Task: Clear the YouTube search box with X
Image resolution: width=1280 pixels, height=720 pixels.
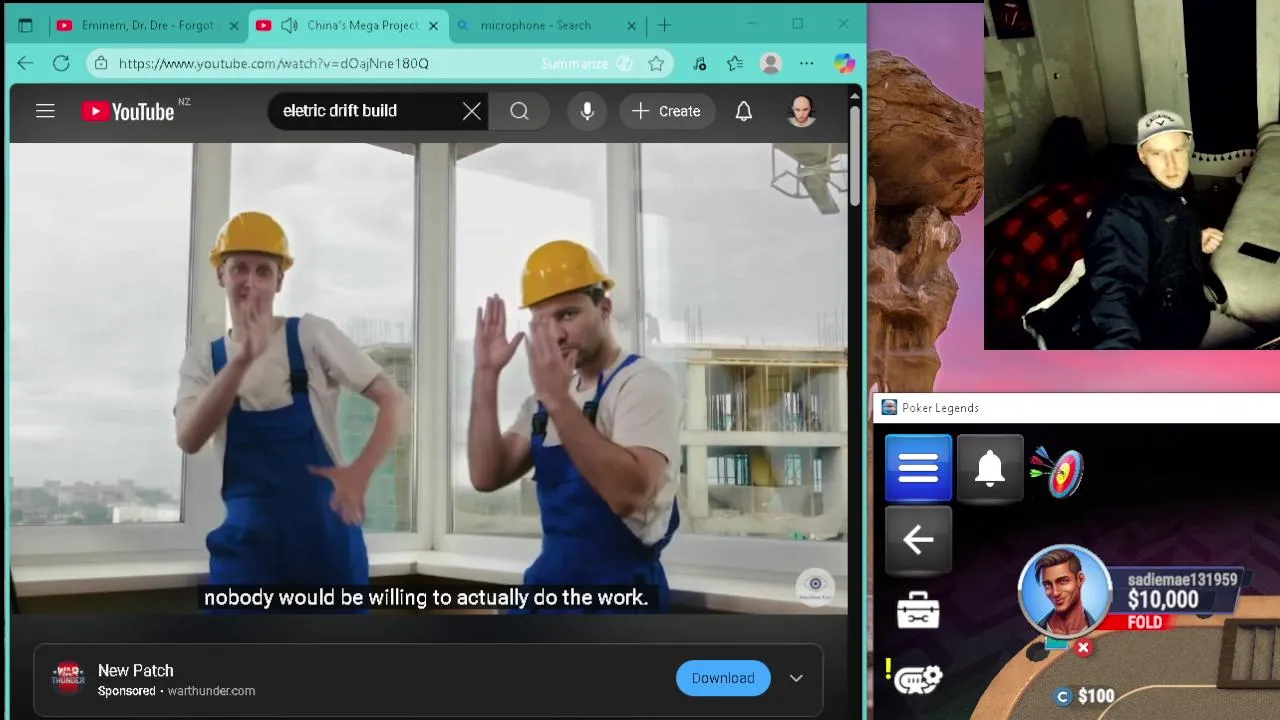Action: 471,111
